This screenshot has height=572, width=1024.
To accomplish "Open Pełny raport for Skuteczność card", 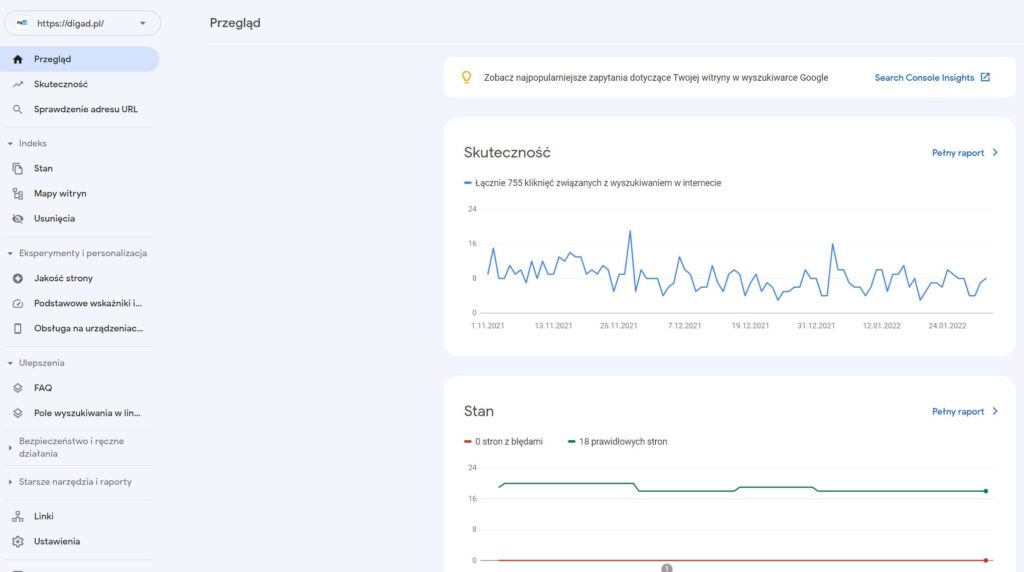I will [x=957, y=153].
